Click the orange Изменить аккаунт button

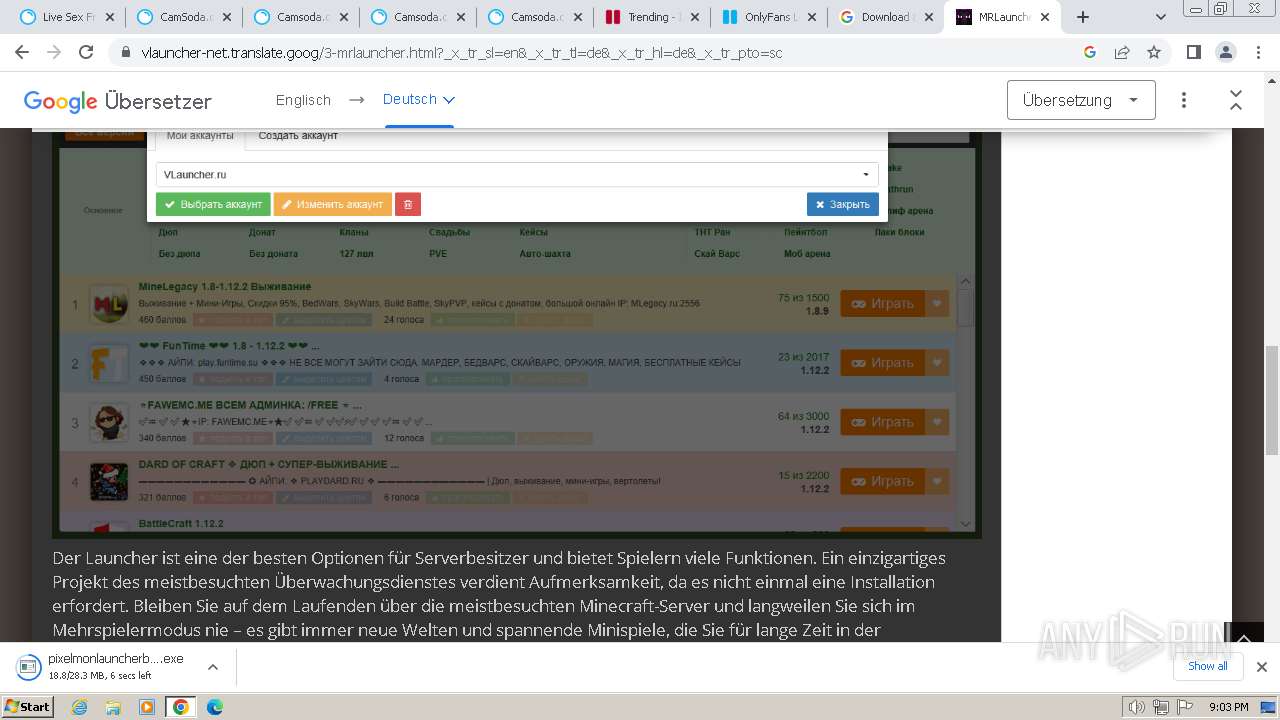tap(333, 204)
